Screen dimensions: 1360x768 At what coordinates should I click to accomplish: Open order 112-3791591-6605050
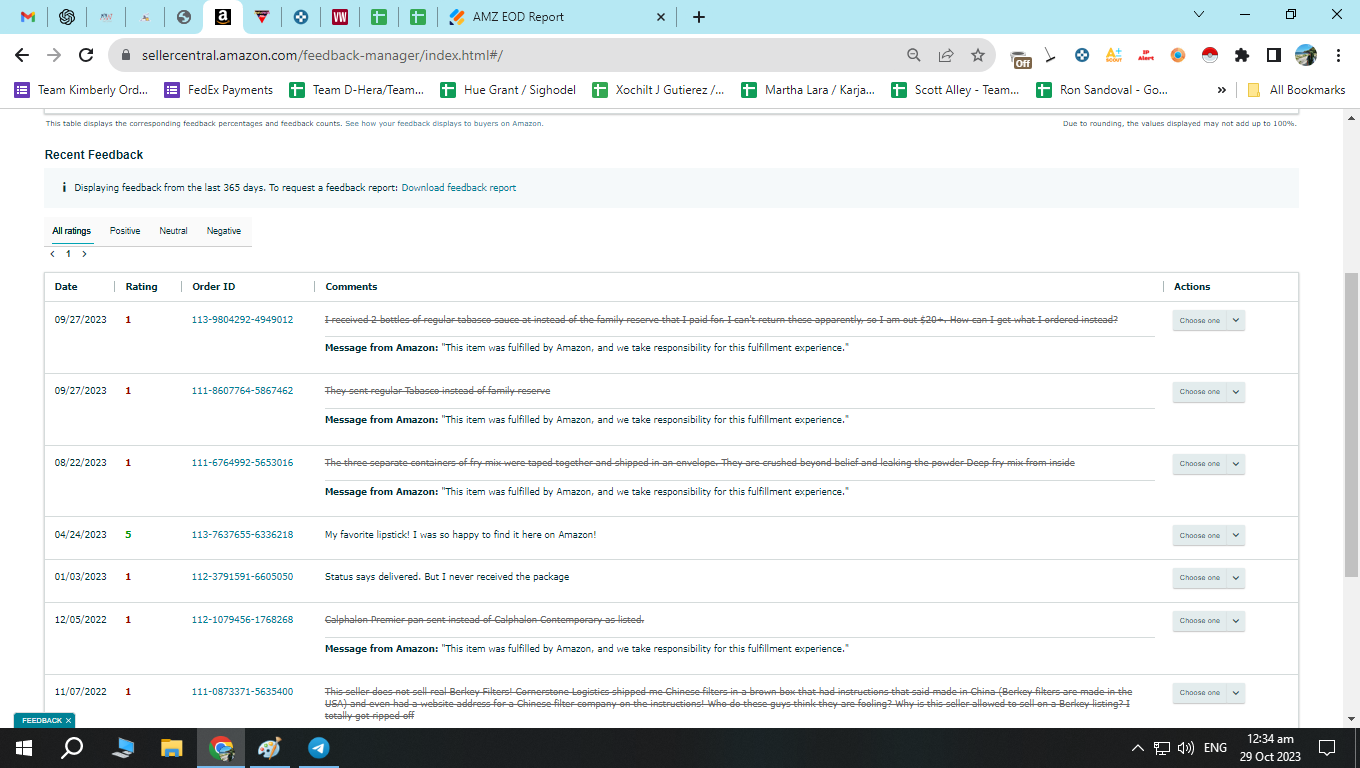point(242,577)
